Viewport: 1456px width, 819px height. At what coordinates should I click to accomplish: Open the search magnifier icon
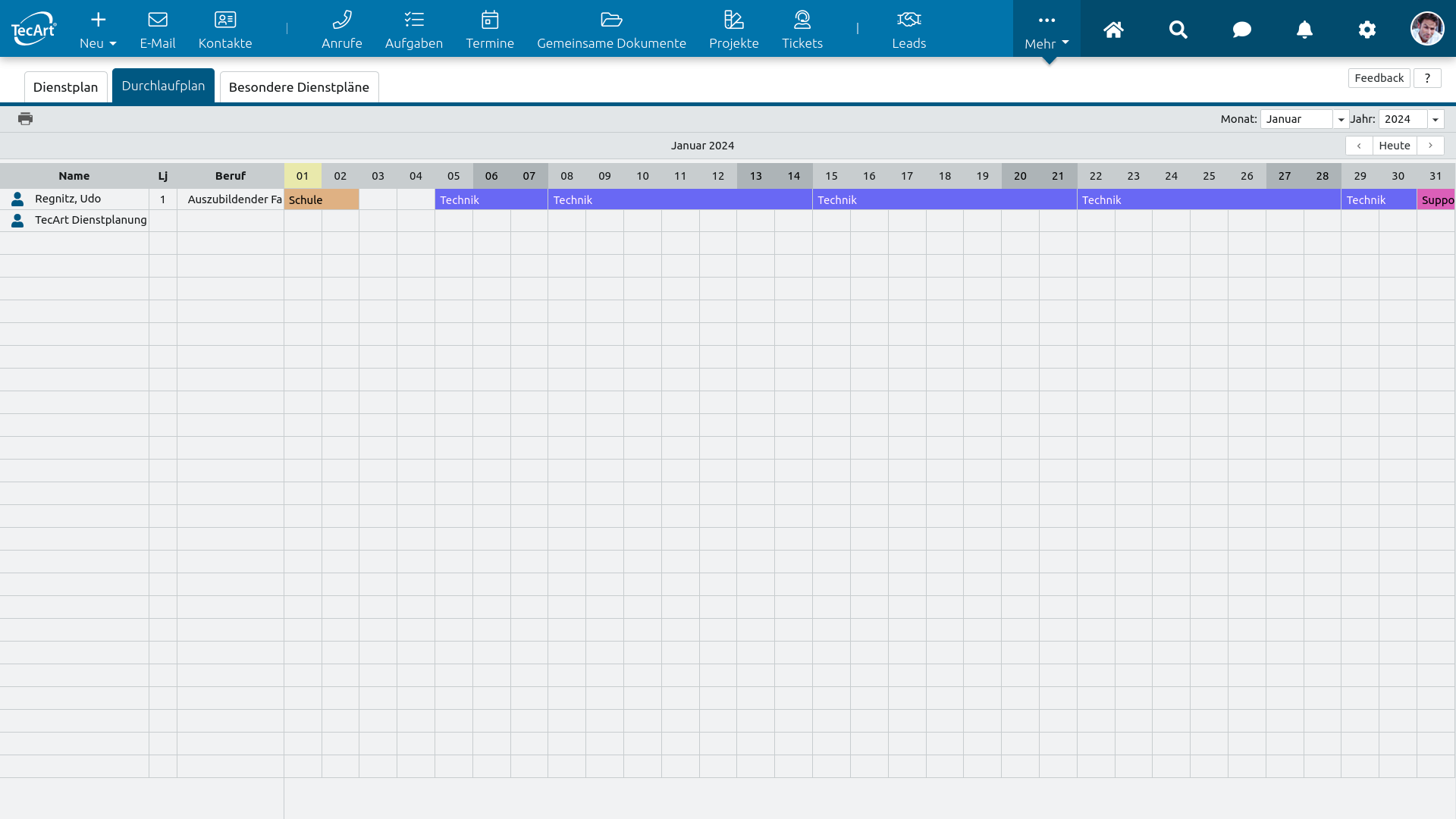pyautogui.click(x=1178, y=29)
